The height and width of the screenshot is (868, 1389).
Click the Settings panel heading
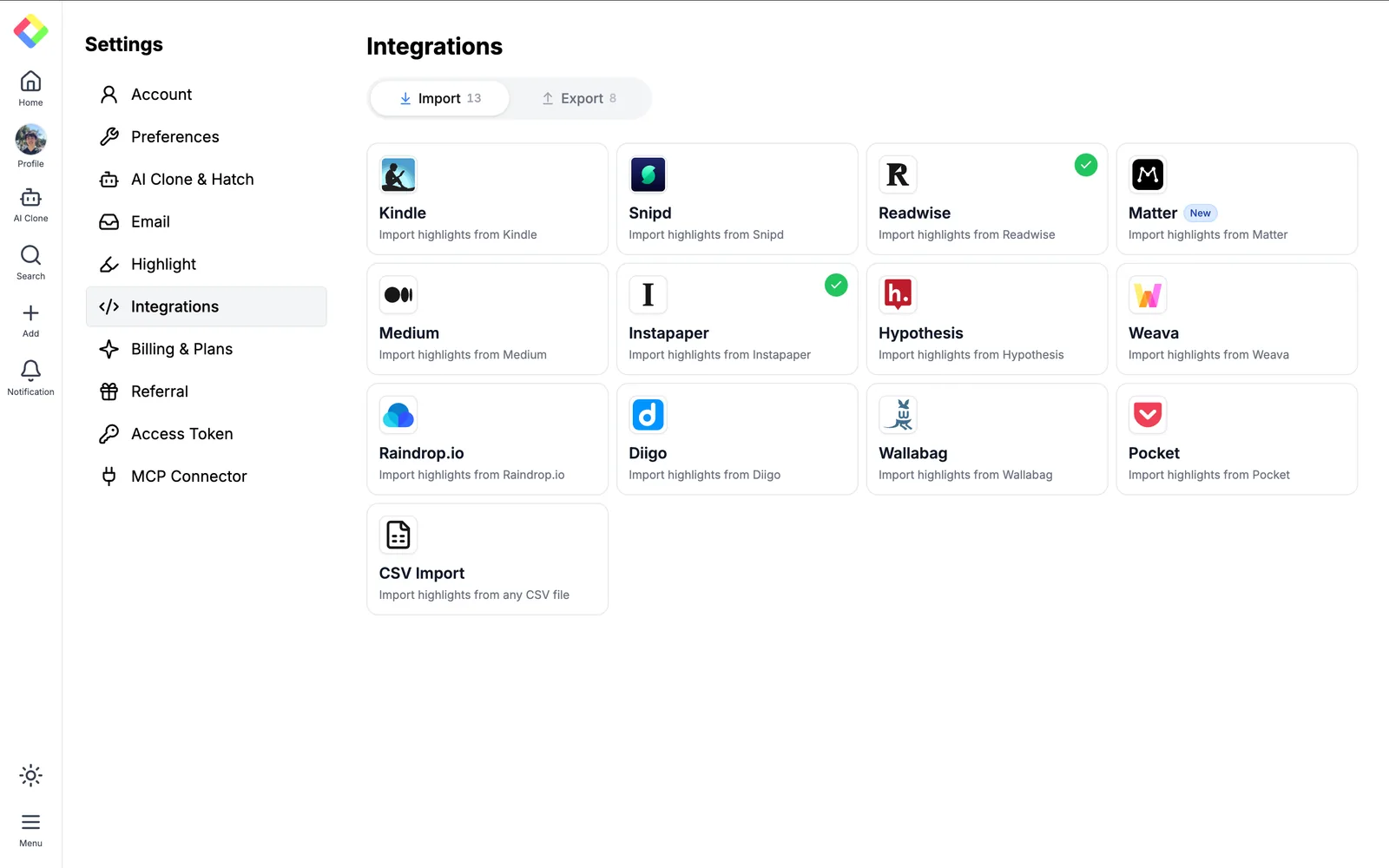pyautogui.click(x=124, y=44)
